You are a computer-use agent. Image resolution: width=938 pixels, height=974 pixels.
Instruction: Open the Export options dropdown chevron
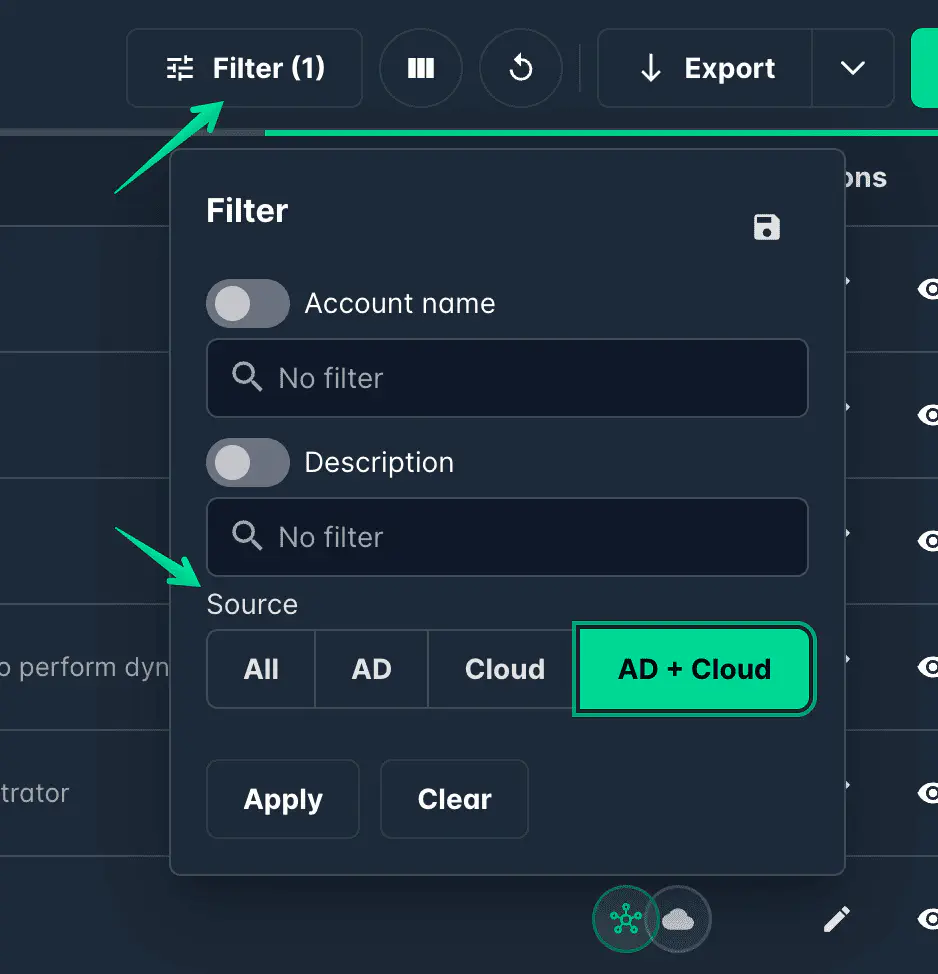853,68
